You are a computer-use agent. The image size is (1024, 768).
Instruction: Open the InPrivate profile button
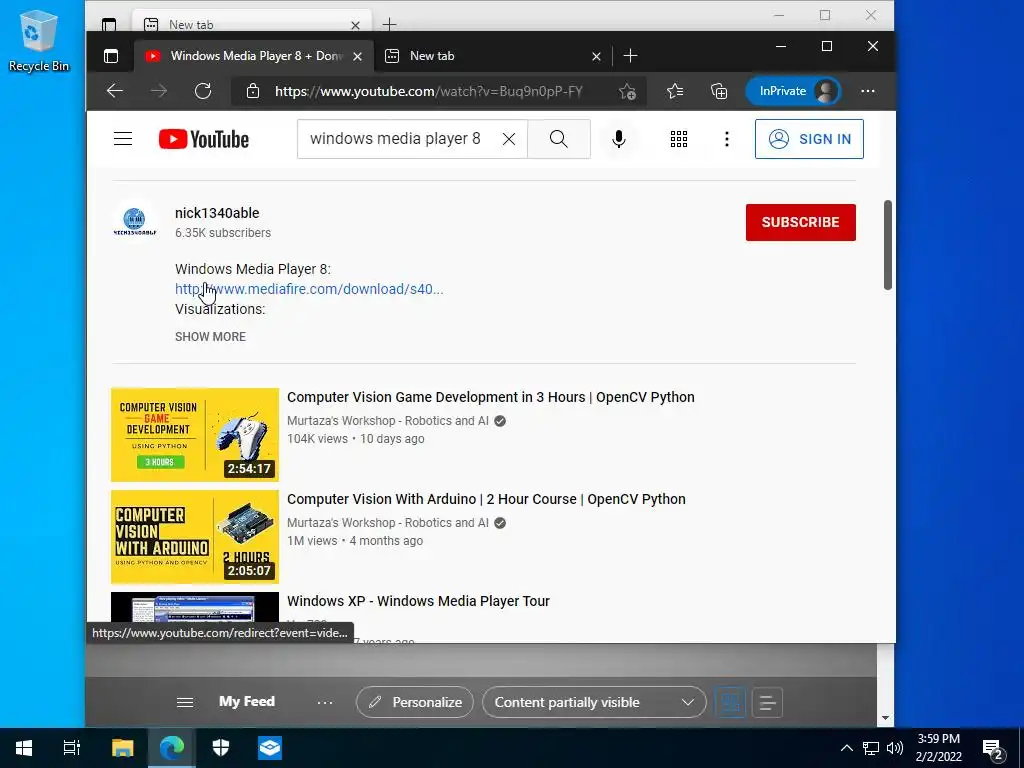coord(793,91)
